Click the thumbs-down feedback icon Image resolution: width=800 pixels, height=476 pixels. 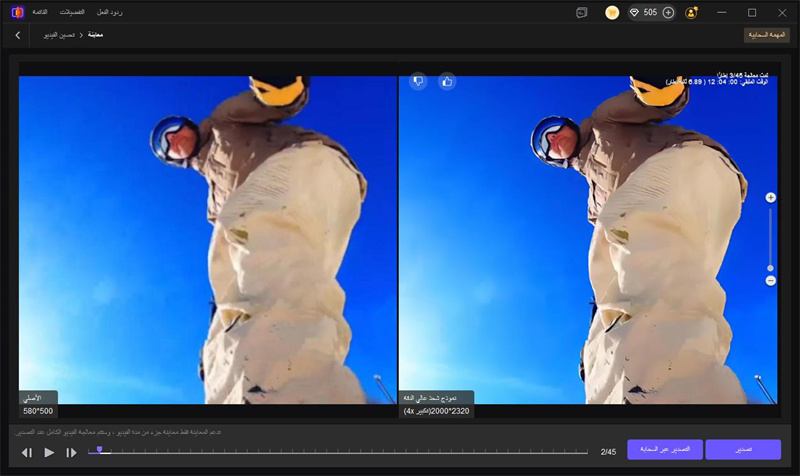pos(418,81)
